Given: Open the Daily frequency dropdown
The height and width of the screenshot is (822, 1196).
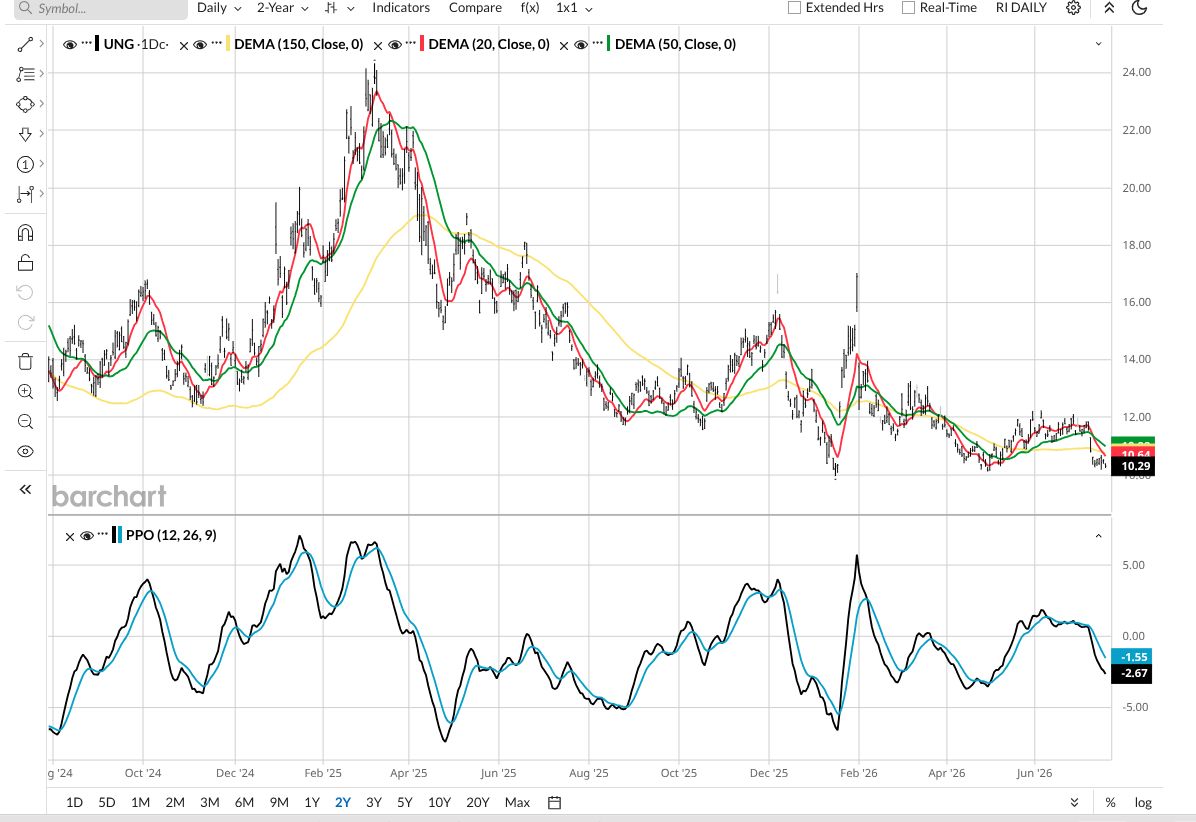Looking at the screenshot, I should [x=219, y=8].
